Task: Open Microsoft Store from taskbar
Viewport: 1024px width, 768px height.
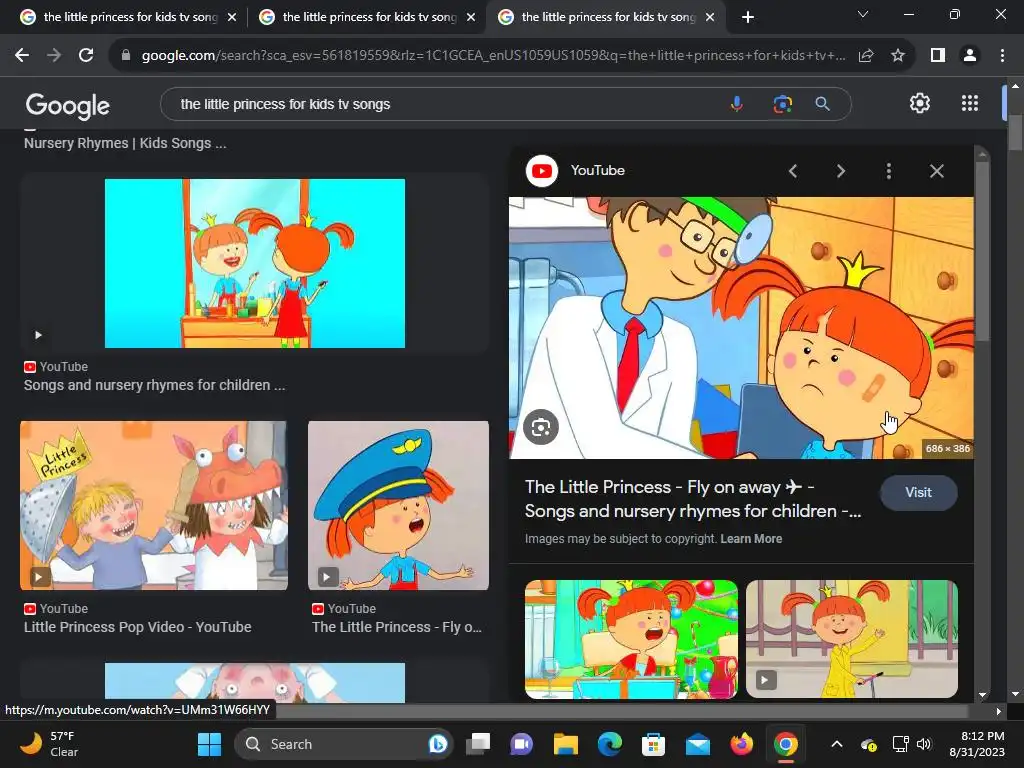Action: pos(653,744)
